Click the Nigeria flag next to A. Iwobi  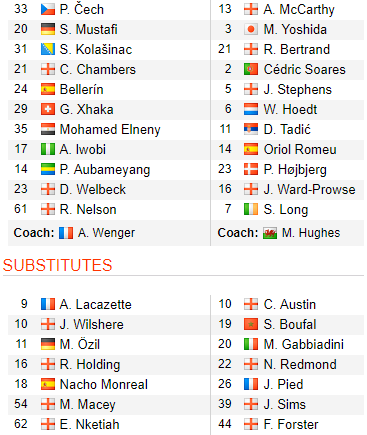tap(48, 149)
